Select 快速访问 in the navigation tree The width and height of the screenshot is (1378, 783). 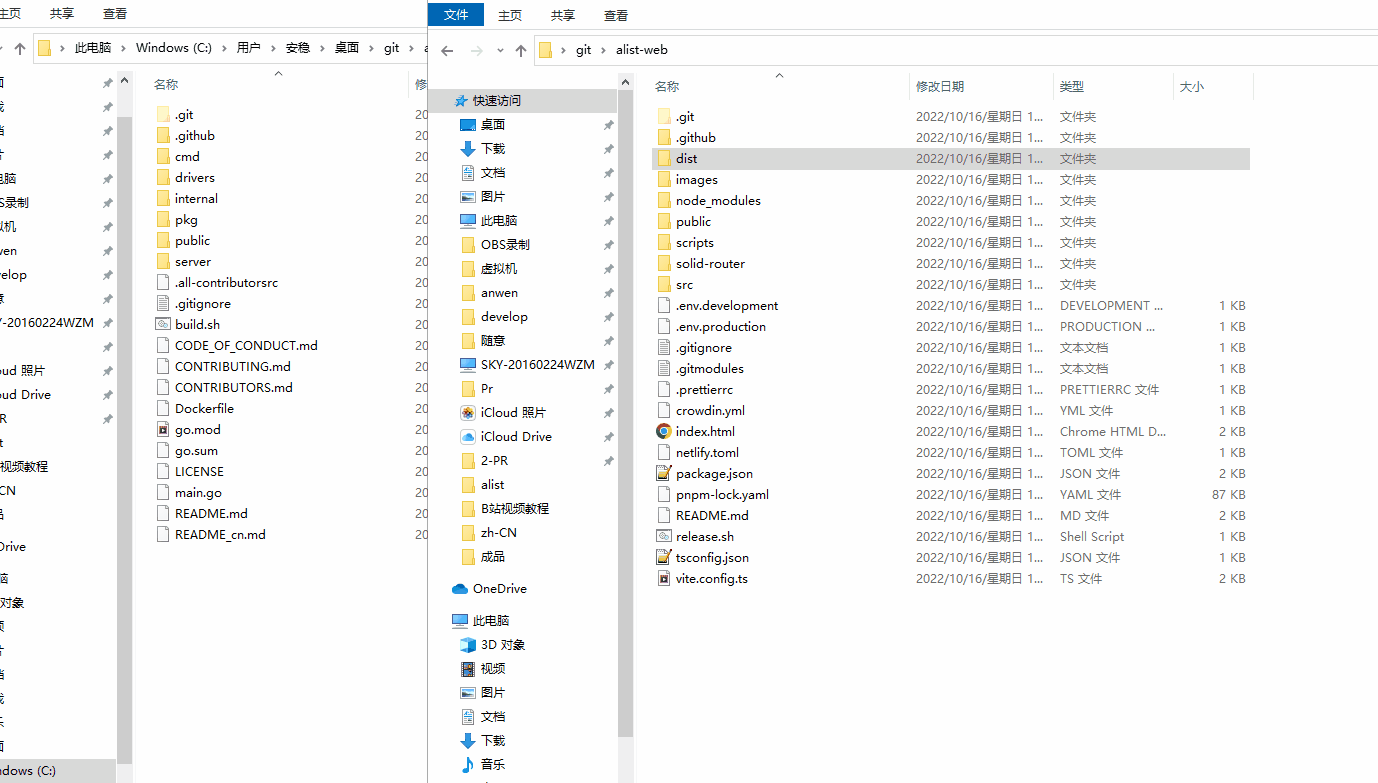point(496,101)
